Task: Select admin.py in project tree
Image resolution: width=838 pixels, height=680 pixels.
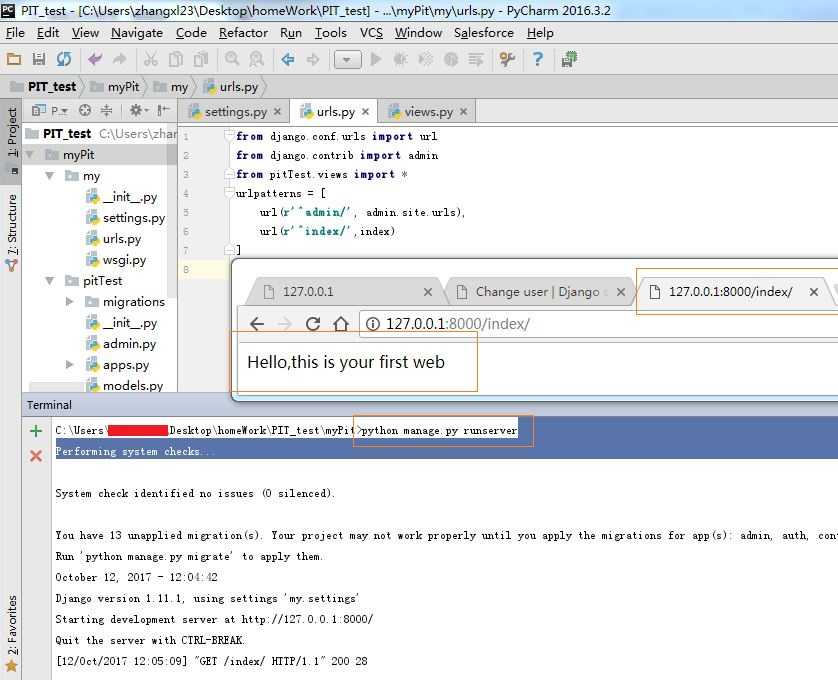Action: [x=121, y=344]
